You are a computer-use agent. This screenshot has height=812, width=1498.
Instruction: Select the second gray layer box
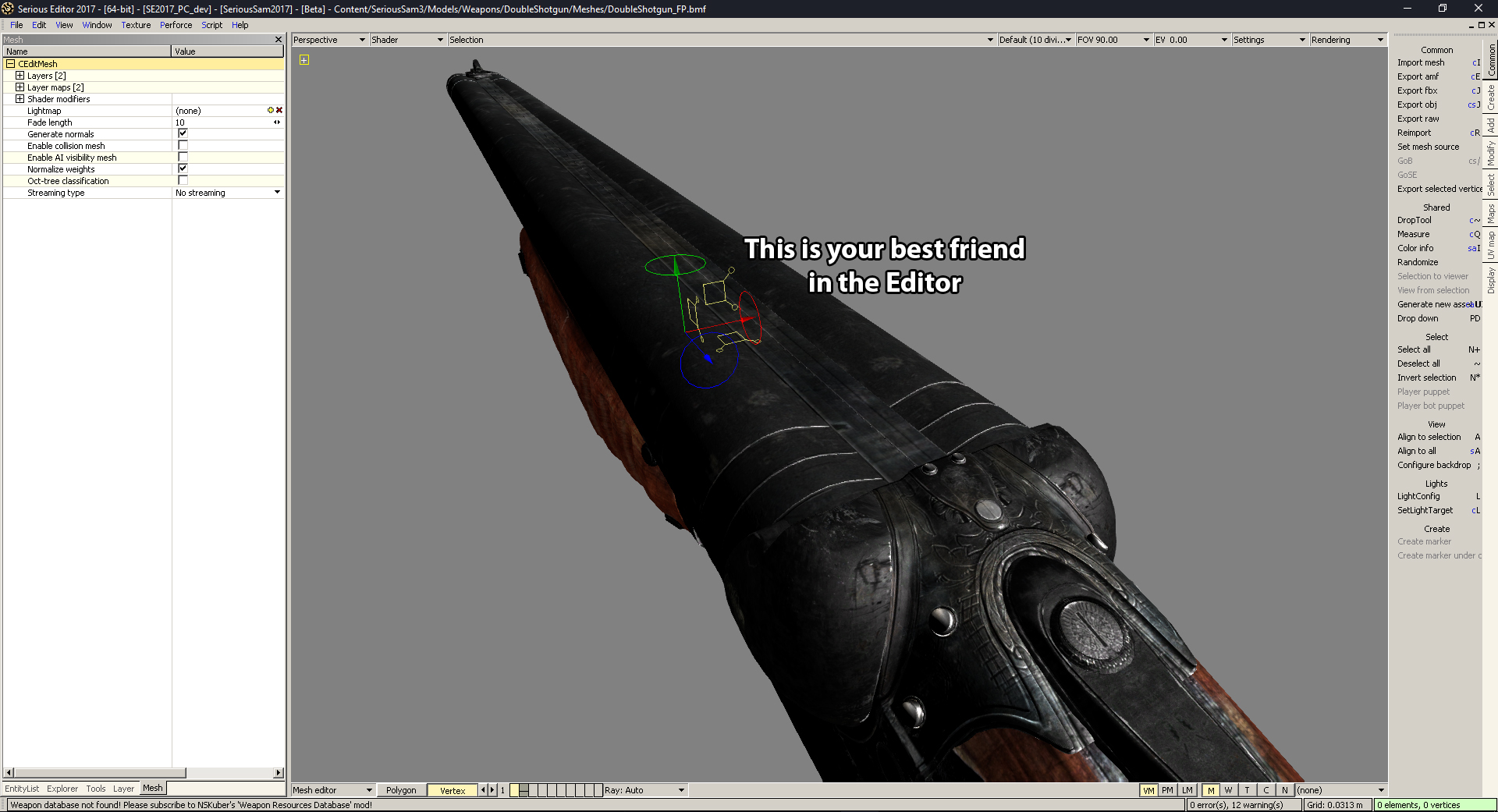pos(524,790)
